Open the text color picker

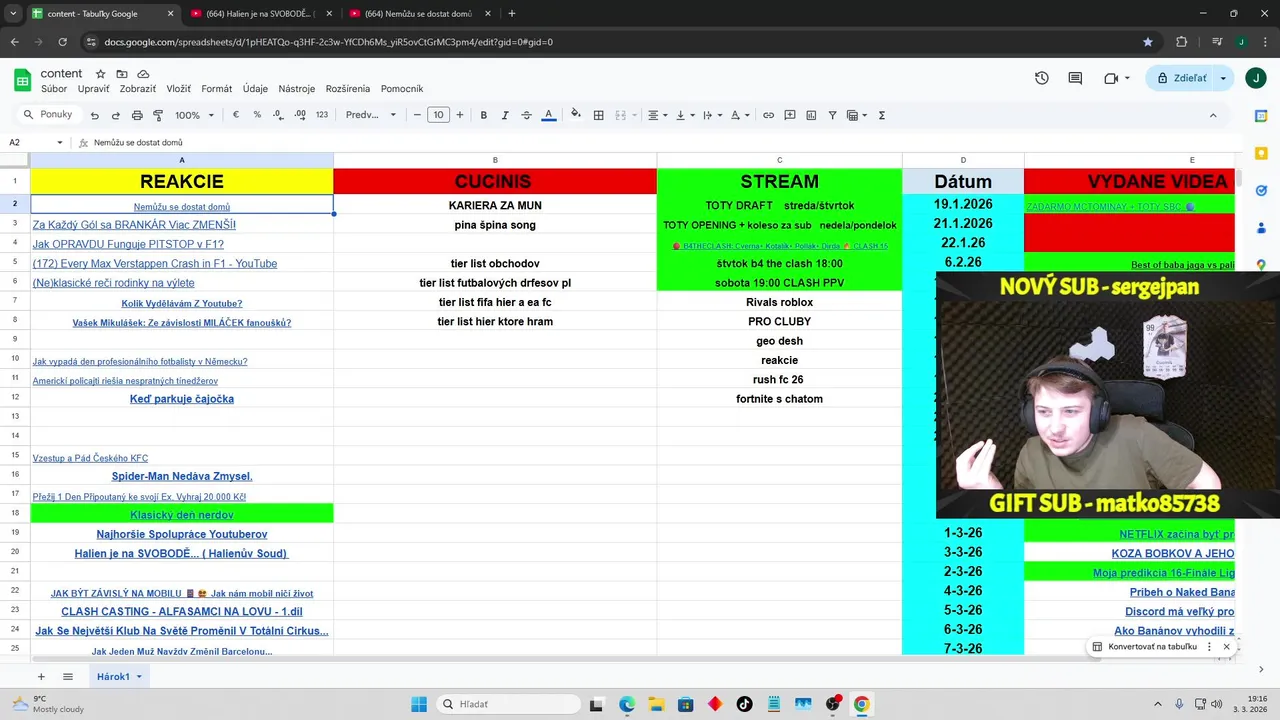[x=548, y=115]
